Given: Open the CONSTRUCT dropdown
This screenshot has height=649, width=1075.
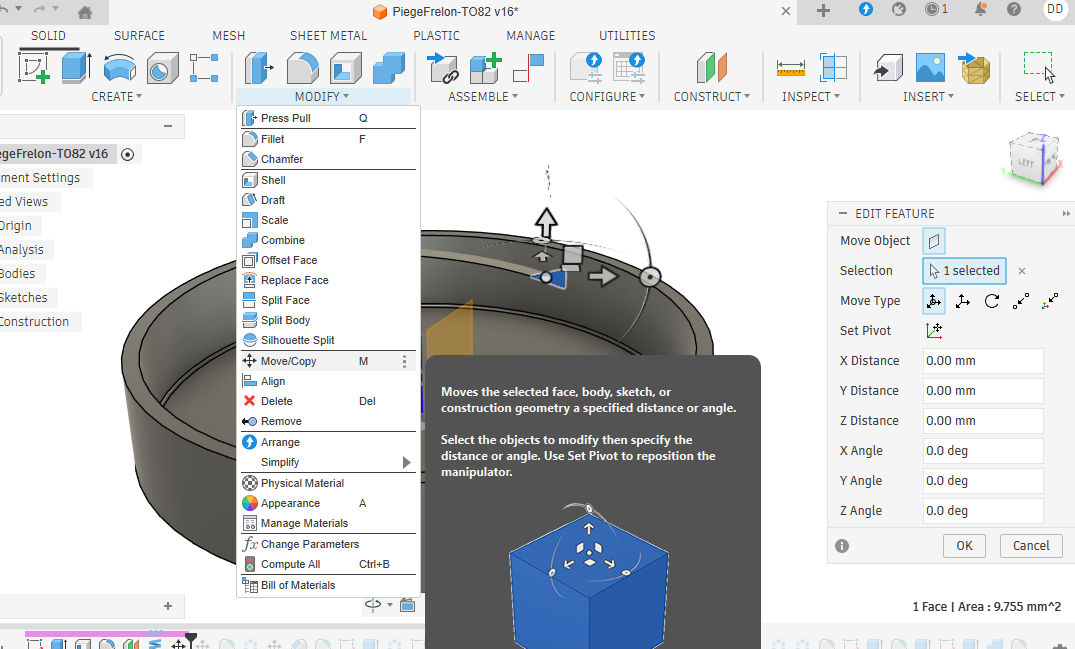Looking at the screenshot, I should [x=712, y=97].
